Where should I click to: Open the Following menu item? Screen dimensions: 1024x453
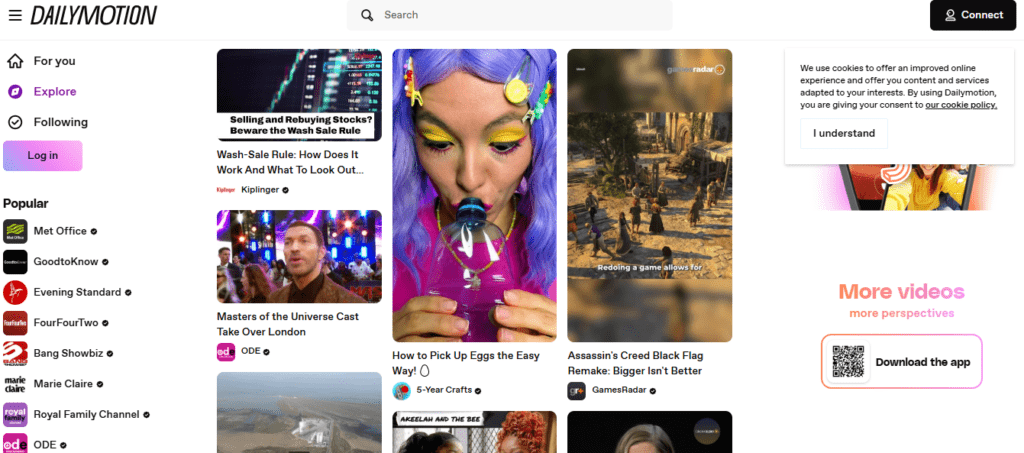click(60, 122)
